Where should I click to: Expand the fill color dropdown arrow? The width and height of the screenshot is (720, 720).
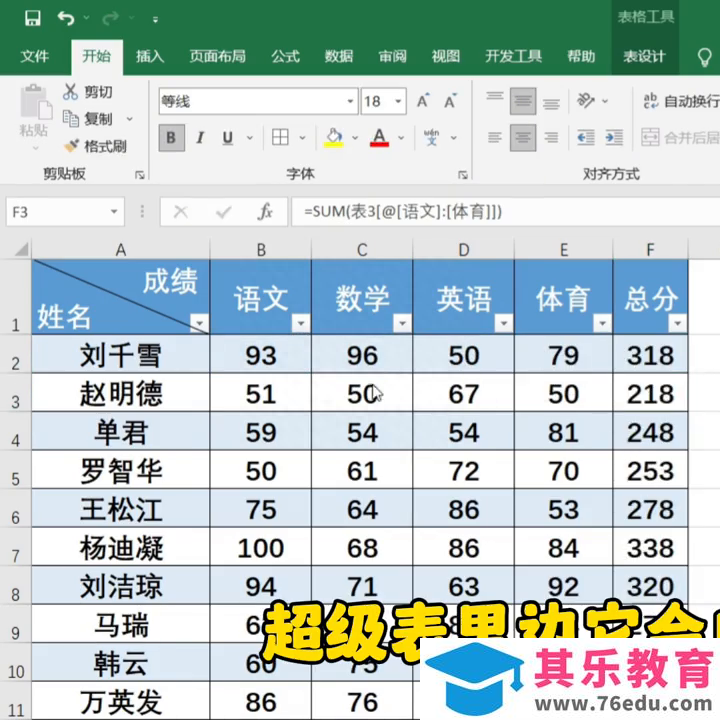[355, 138]
